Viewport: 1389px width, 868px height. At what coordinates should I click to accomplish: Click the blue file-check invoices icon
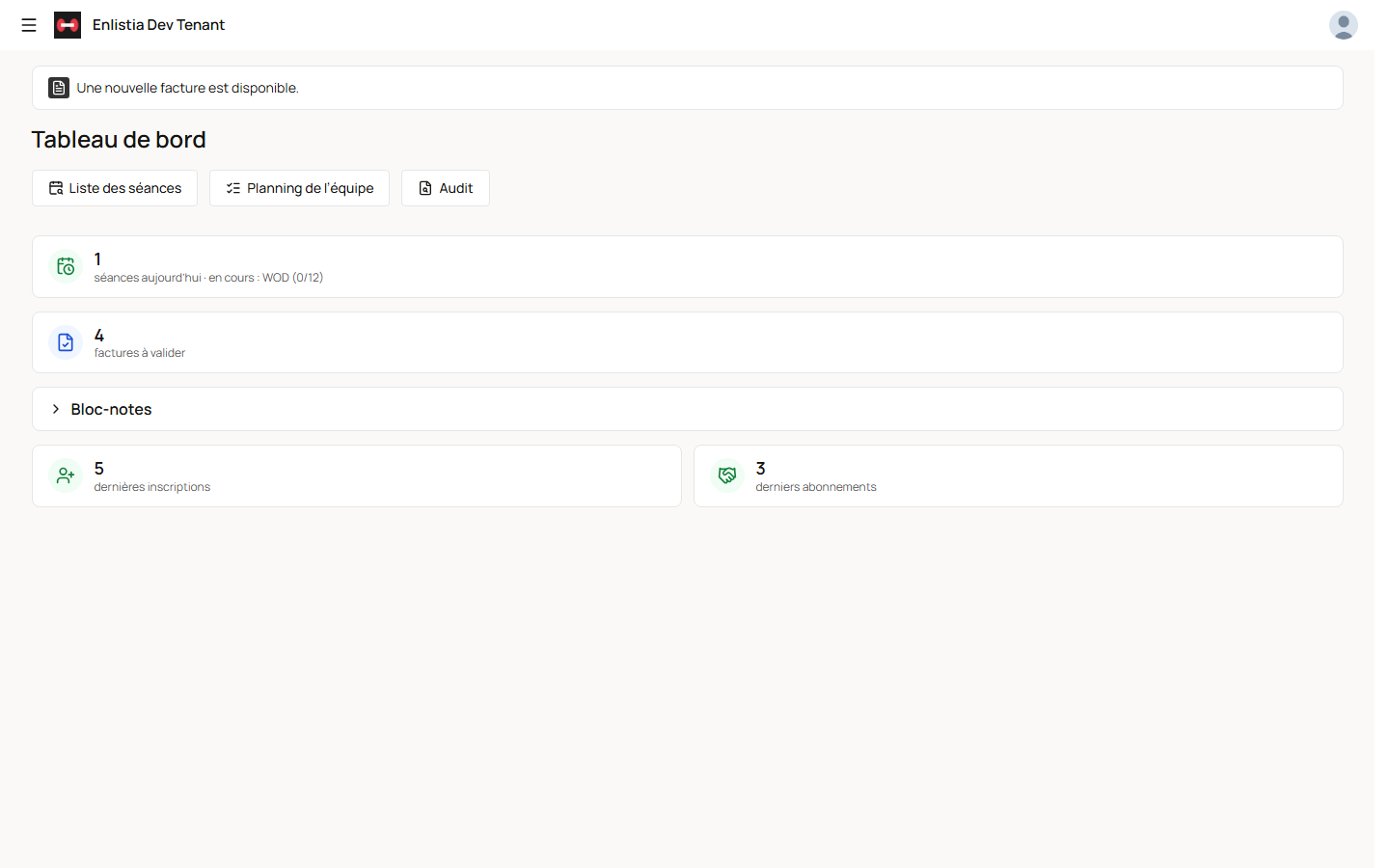pyautogui.click(x=66, y=342)
